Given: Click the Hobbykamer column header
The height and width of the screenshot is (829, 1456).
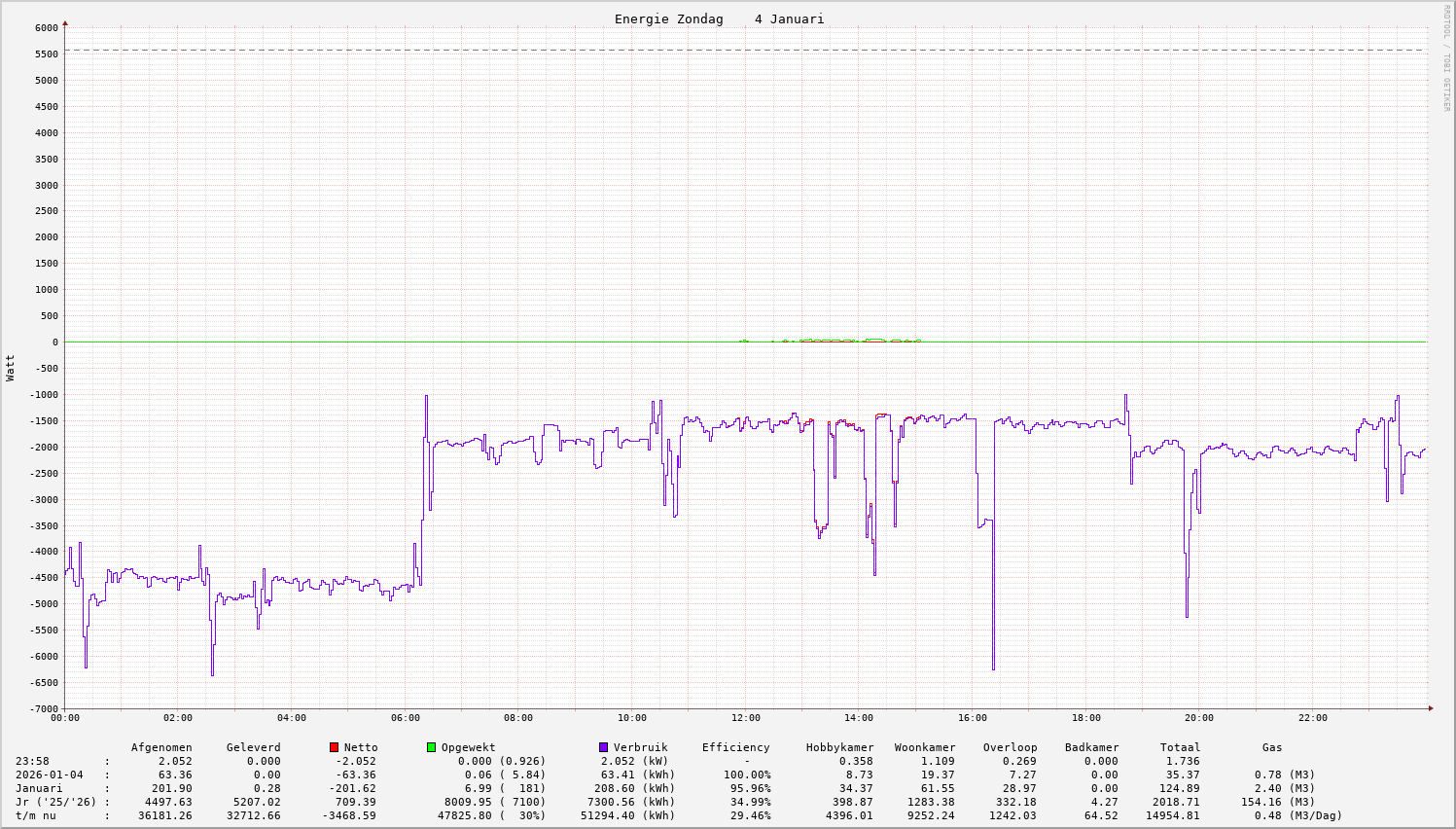Looking at the screenshot, I should (839, 747).
